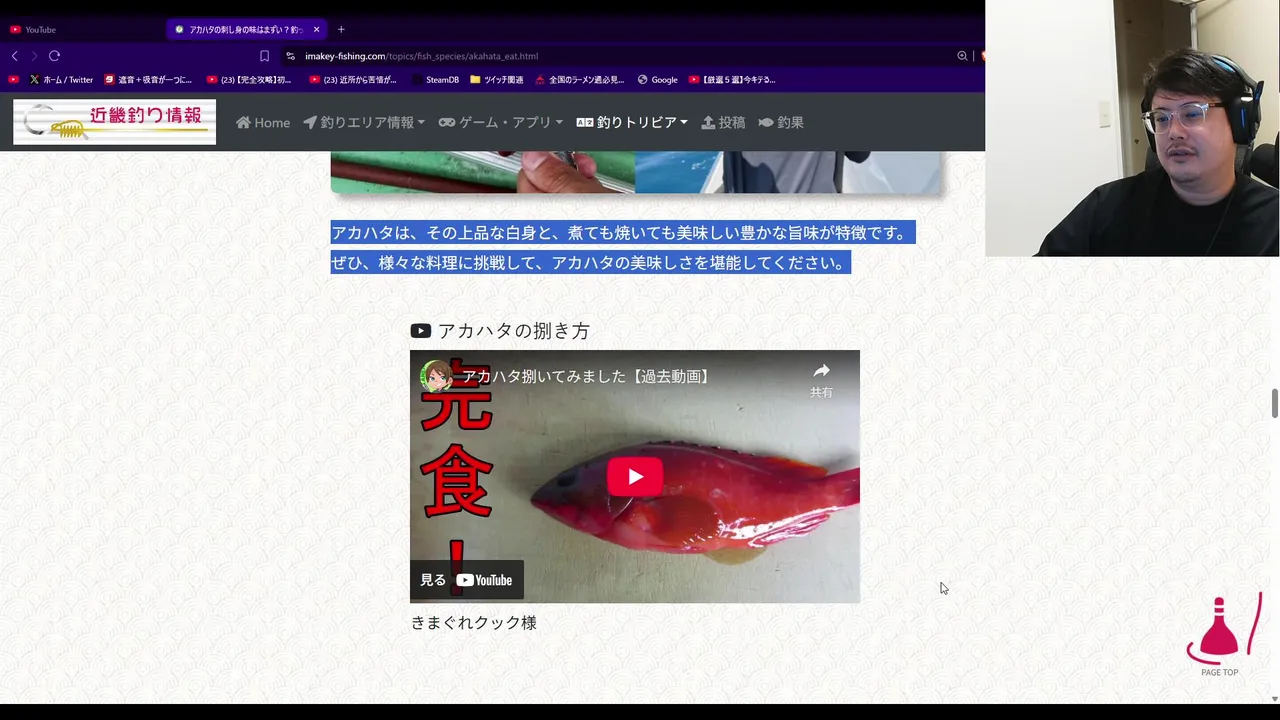Open the video title アカハタ捌いてみました【過去動画】
This screenshot has width=1280, height=720.
click(x=587, y=376)
